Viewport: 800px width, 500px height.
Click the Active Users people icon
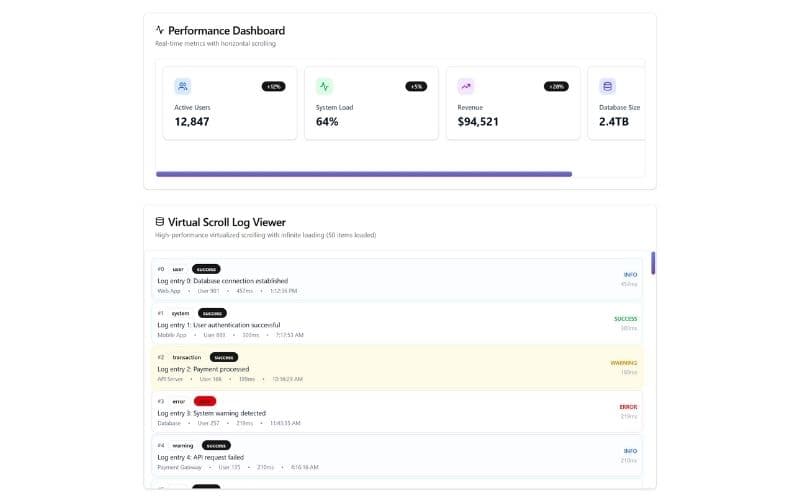183,86
